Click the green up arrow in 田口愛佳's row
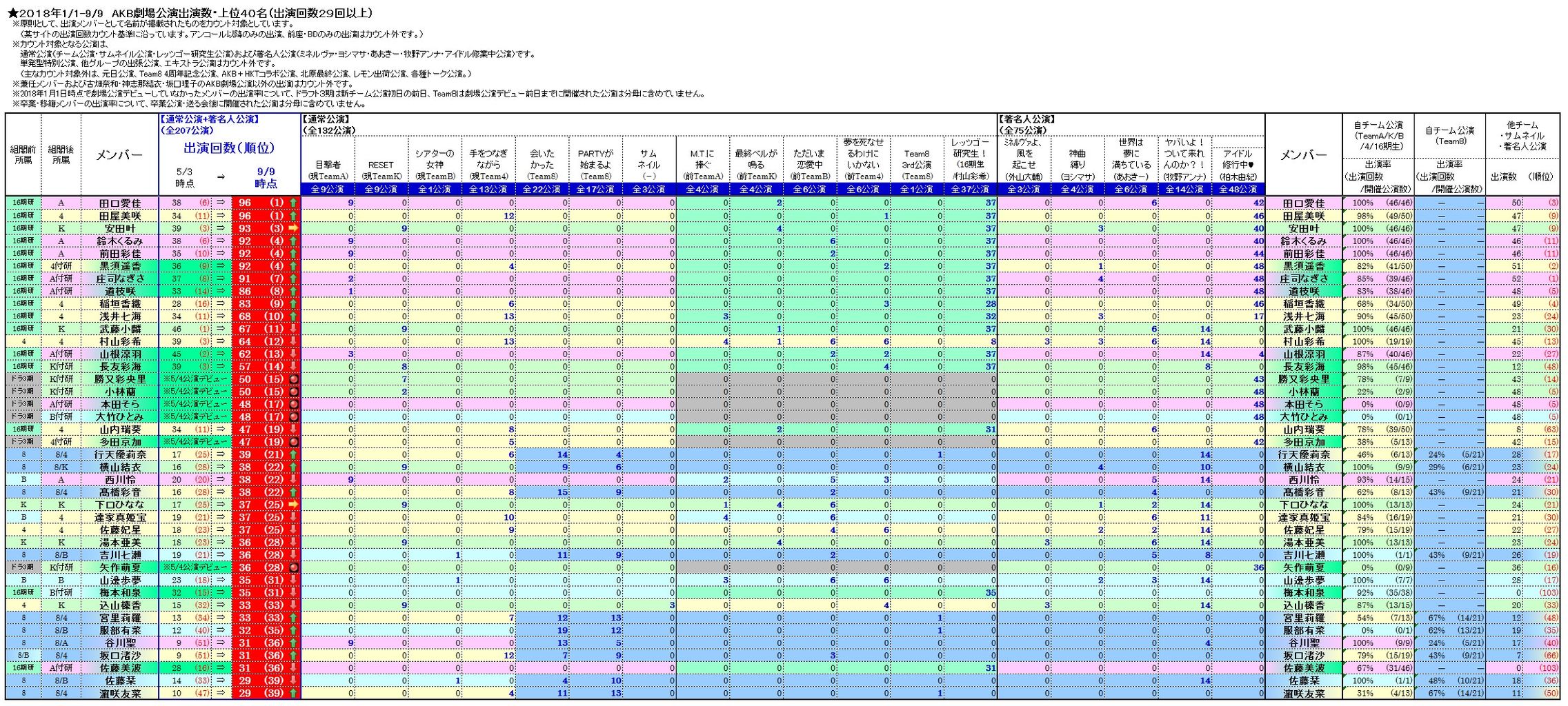Viewport: 1568px width, 706px height. coord(293,203)
